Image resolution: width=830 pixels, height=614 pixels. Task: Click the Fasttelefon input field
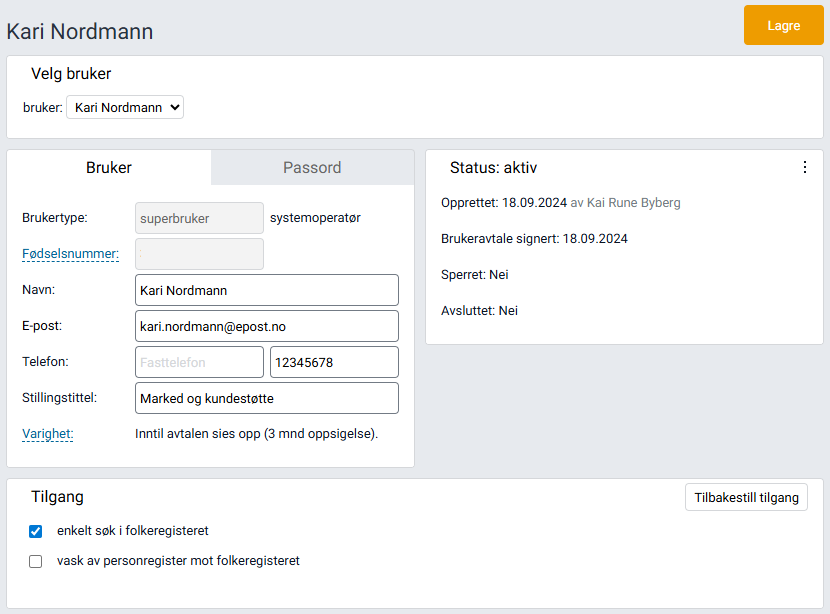pos(198,361)
